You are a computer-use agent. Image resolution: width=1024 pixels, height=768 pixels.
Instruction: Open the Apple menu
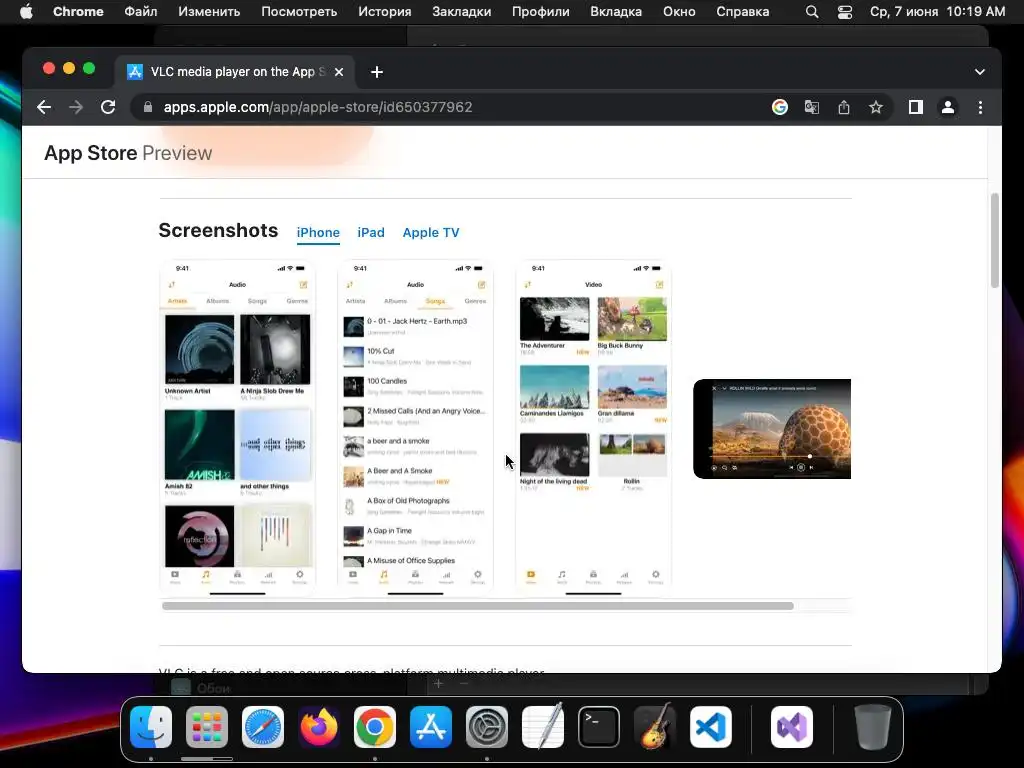[26, 12]
